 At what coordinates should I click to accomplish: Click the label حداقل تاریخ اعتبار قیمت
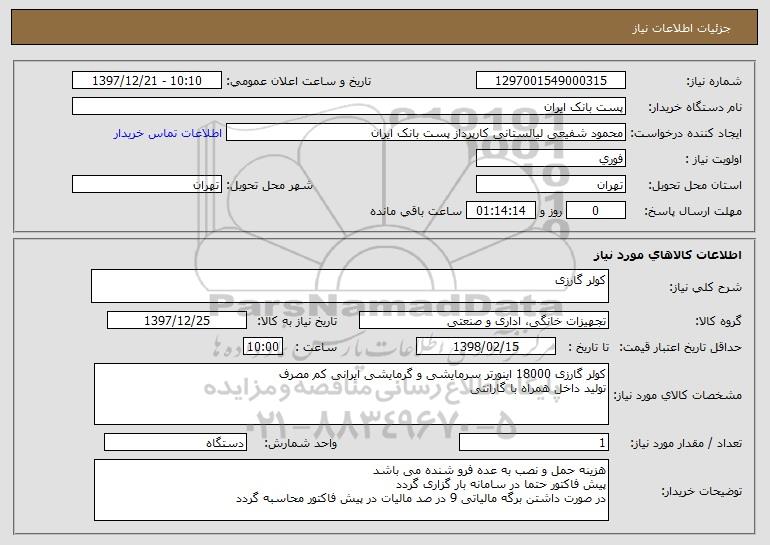681,347
